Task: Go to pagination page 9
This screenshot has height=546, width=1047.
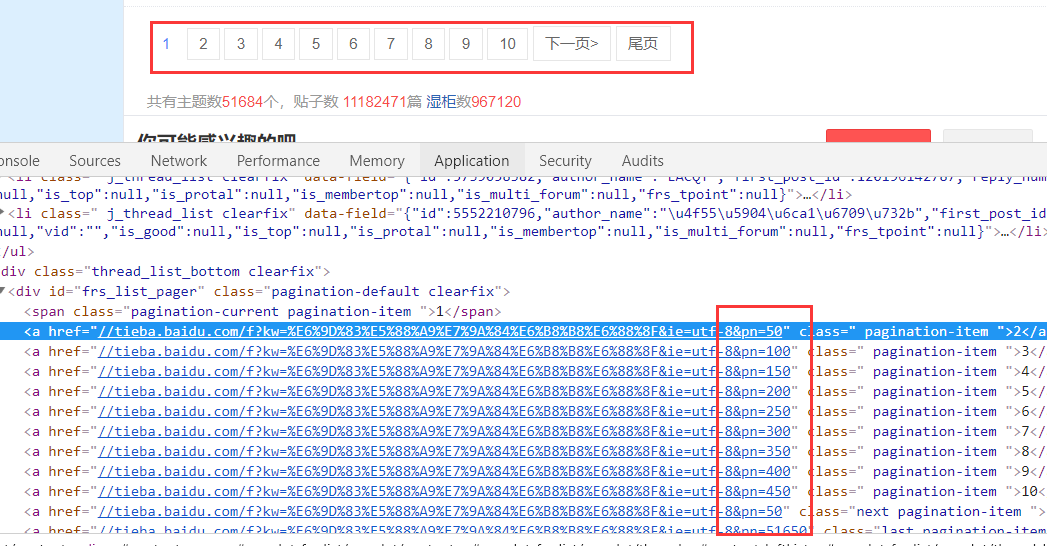Action: 466,44
